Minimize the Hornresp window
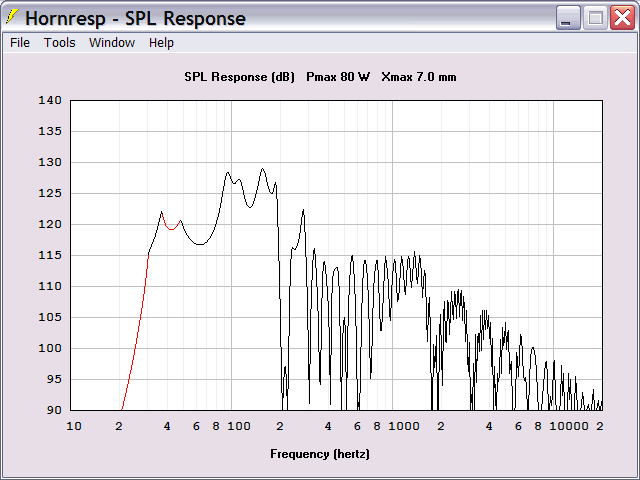The image size is (640, 480). click(x=568, y=18)
